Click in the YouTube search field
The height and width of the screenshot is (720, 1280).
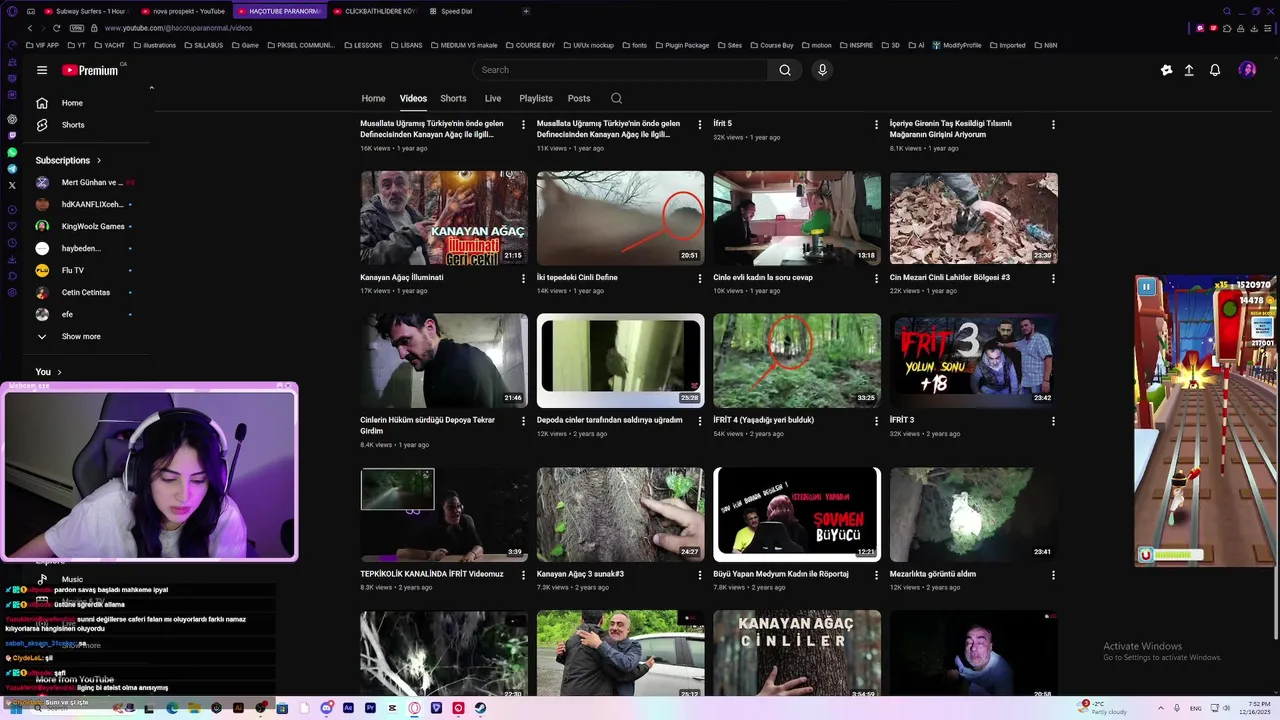click(620, 70)
